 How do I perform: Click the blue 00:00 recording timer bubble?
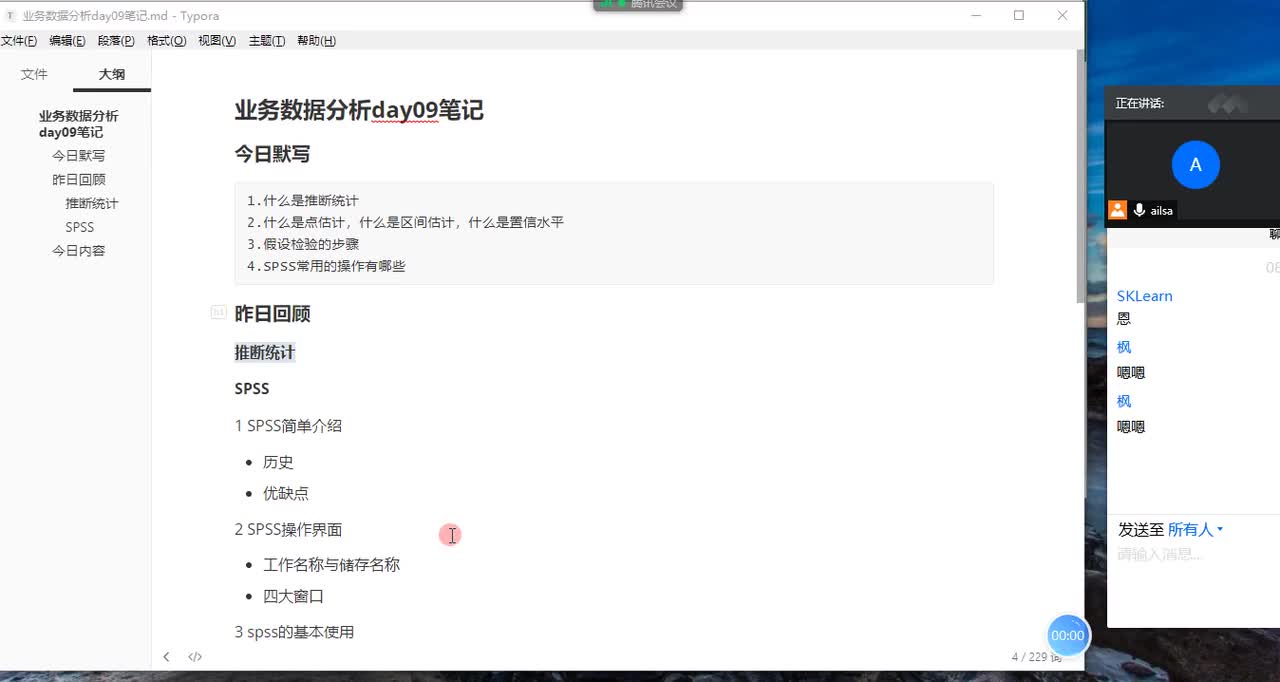1067,635
